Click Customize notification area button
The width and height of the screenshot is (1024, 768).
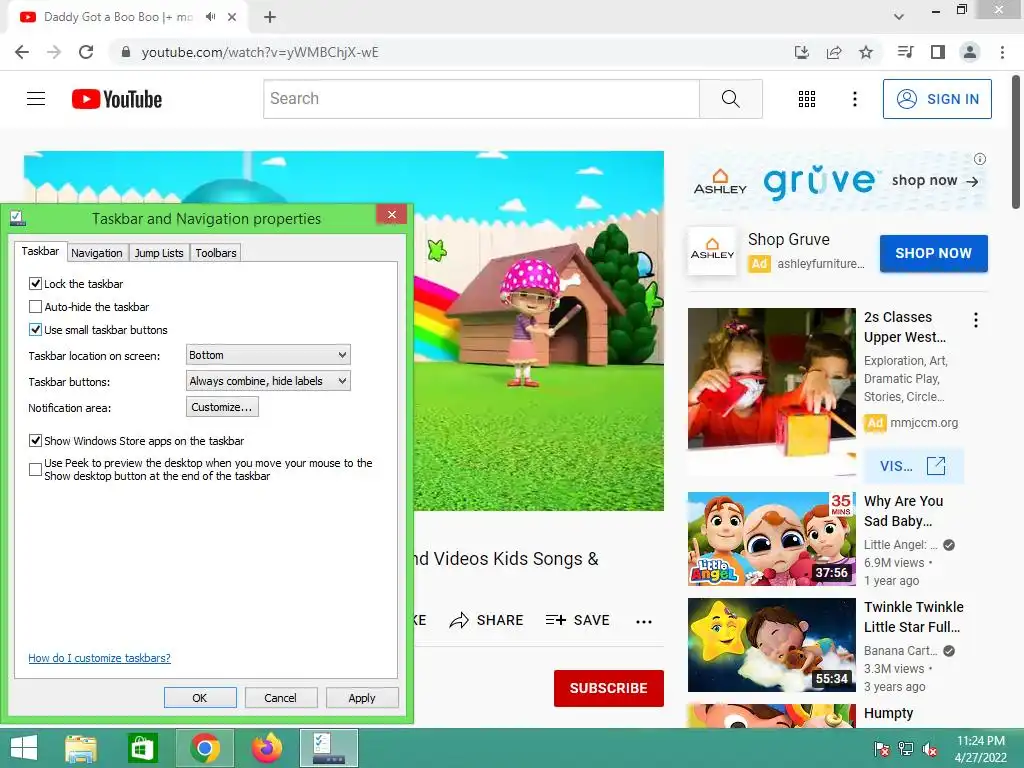(222, 407)
